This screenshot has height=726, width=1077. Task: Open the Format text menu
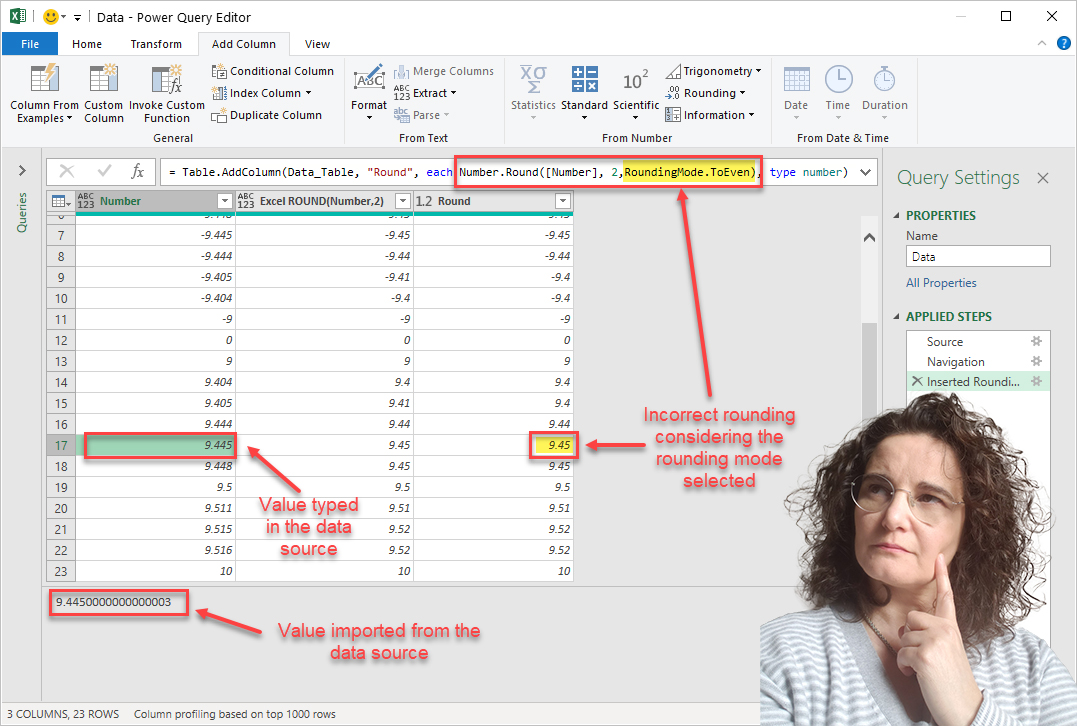[x=369, y=93]
